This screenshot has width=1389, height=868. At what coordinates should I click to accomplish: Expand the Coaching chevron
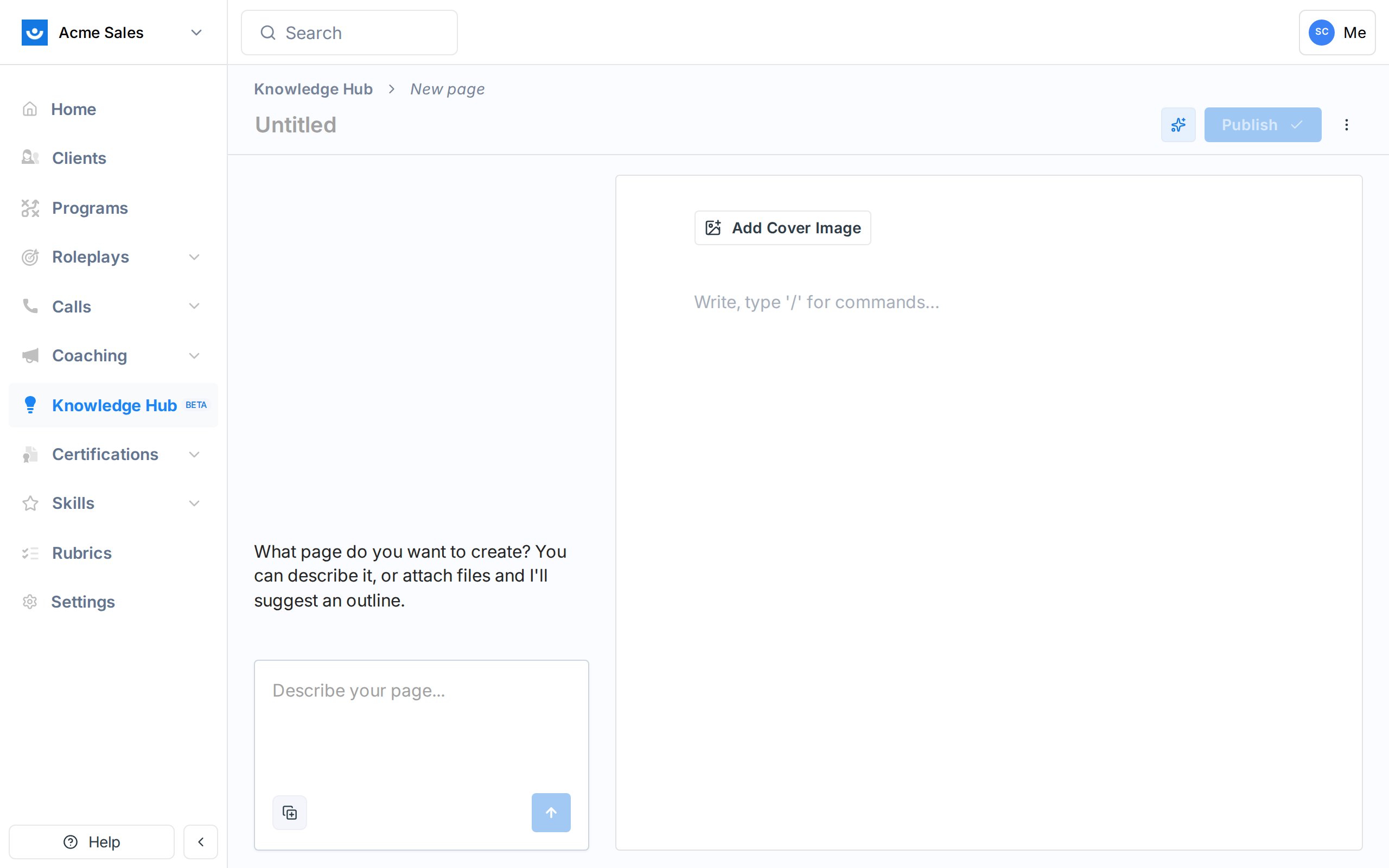coord(195,355)
